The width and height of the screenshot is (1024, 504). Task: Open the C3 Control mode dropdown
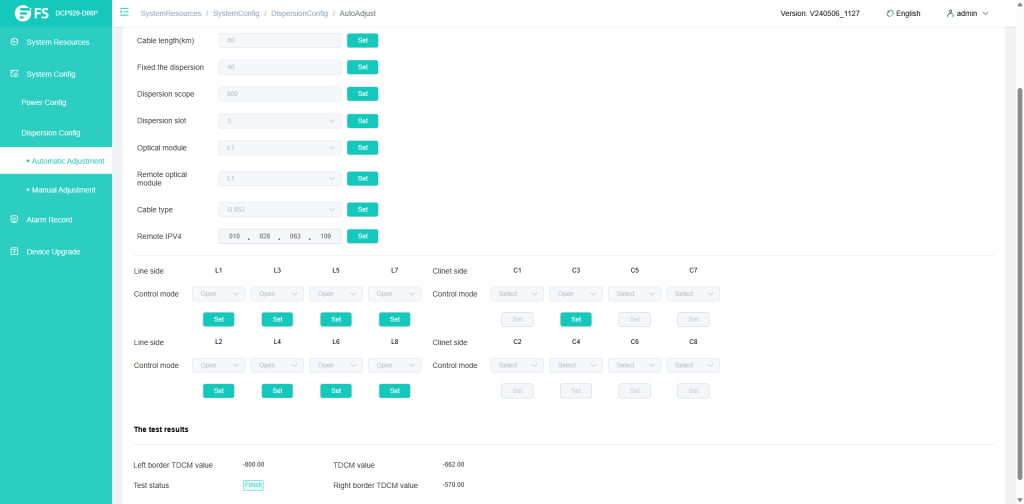[575, 294]
